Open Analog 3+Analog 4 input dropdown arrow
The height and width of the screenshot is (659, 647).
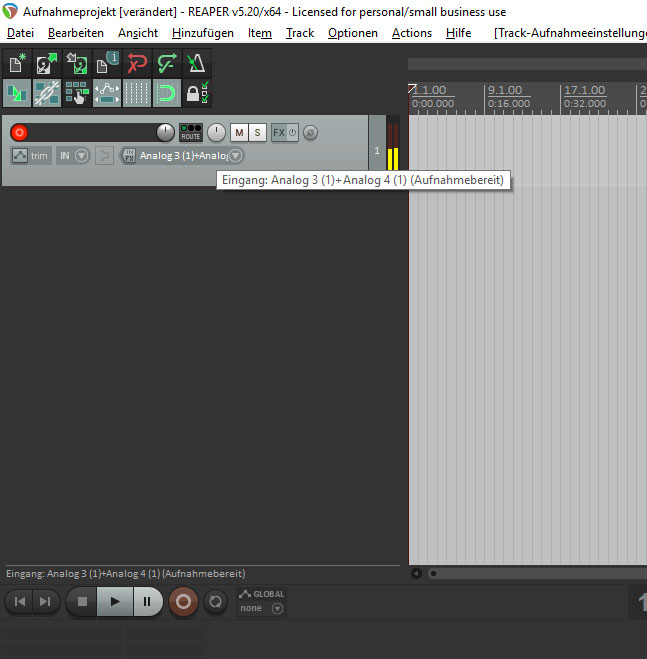pyautogui.click(x=236, y=156)
